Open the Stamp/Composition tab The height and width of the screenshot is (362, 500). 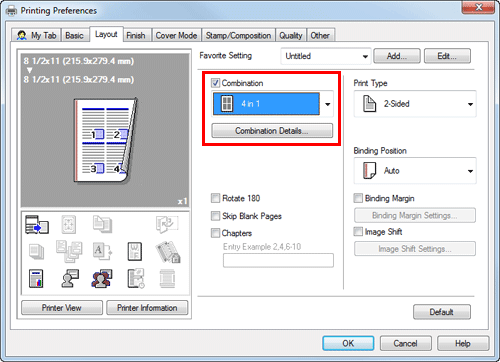[238, 35]
